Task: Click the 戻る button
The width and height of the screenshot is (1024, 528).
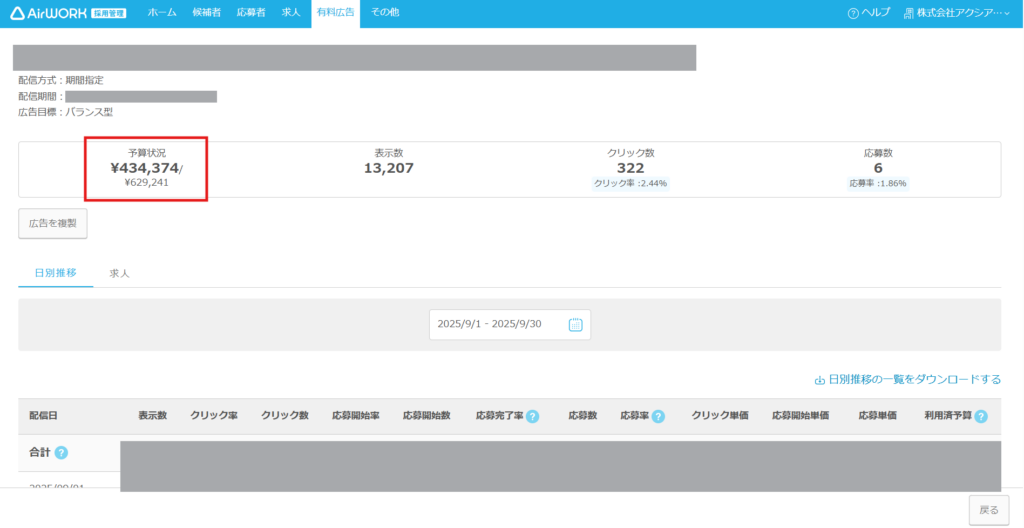Action: coord(988,510)
